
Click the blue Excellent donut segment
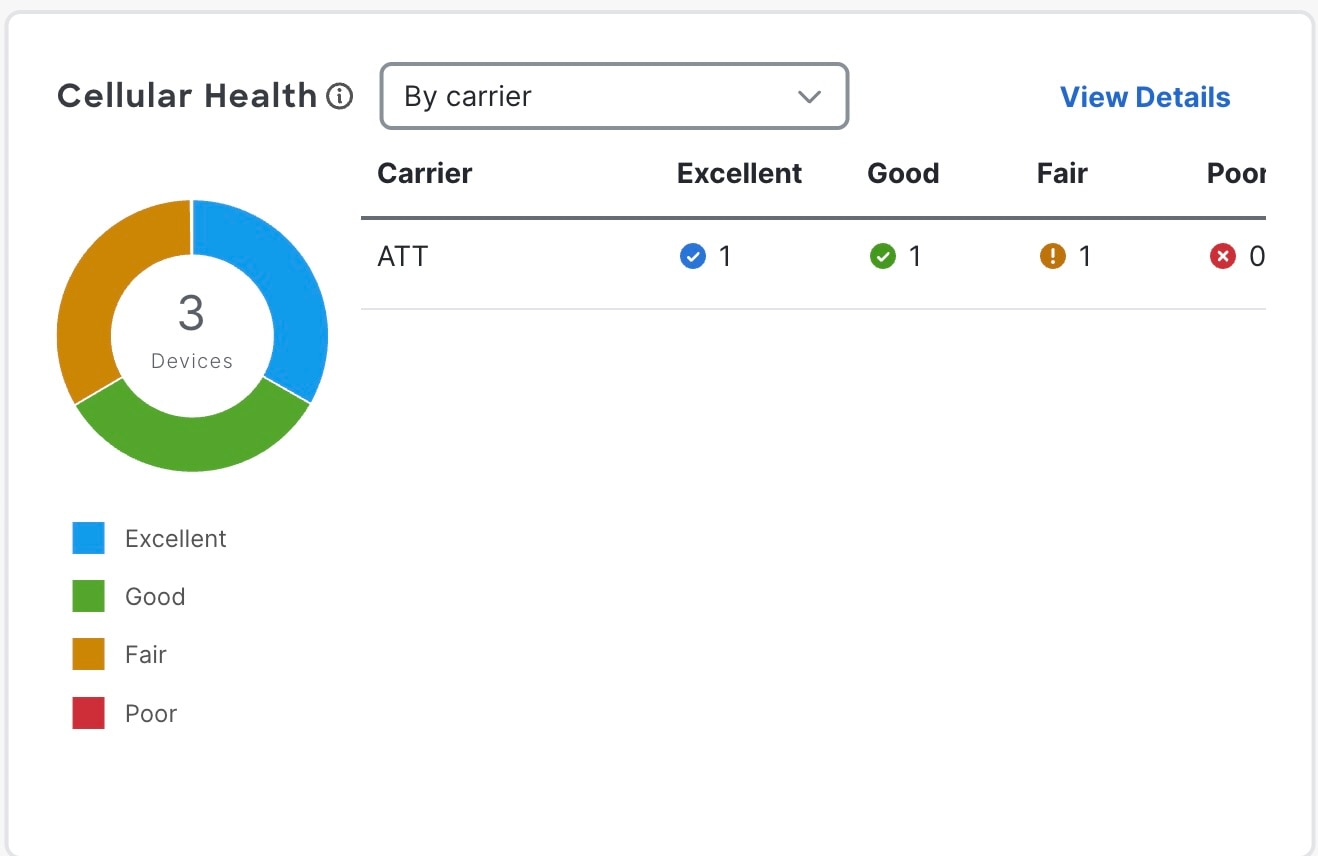tap(290, 290)
